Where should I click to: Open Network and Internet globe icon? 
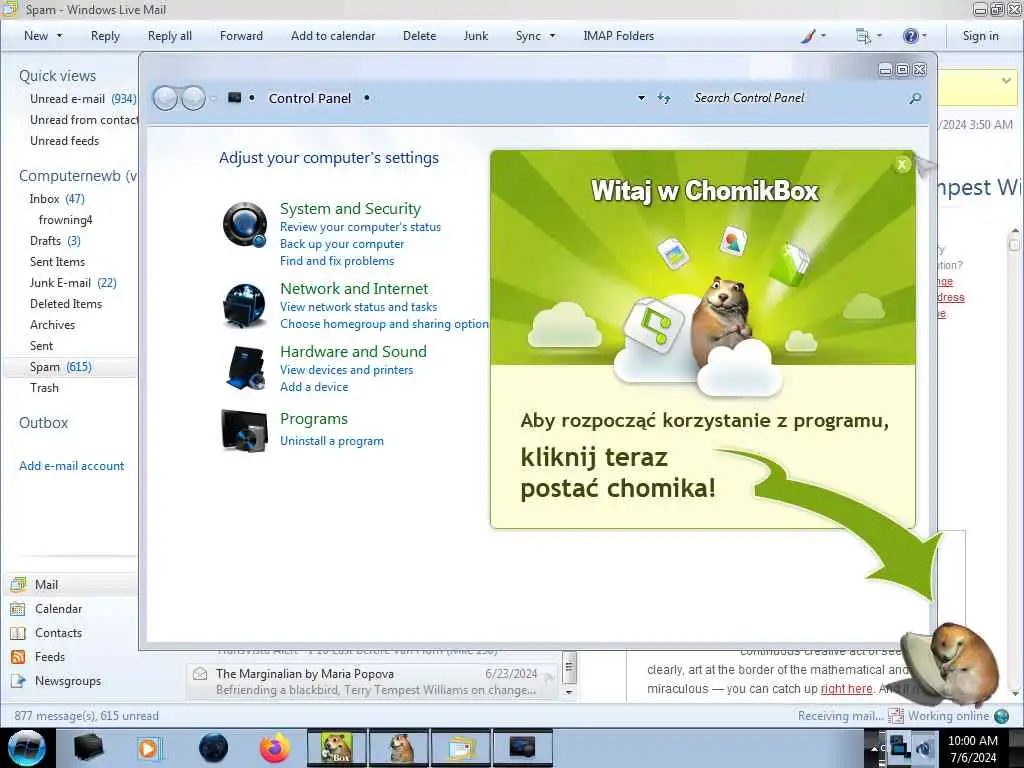point(244,305)
